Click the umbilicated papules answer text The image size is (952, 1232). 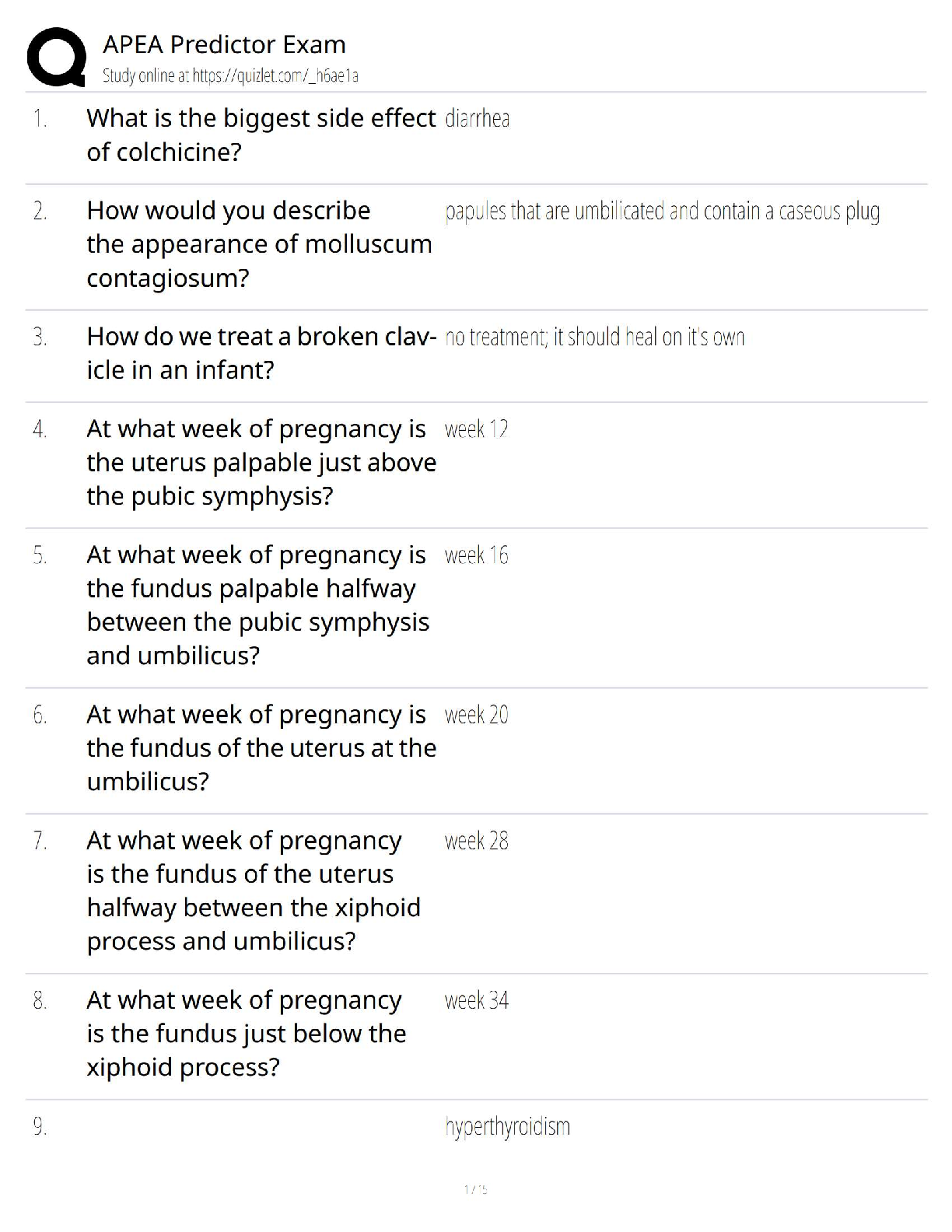[662, 212]
